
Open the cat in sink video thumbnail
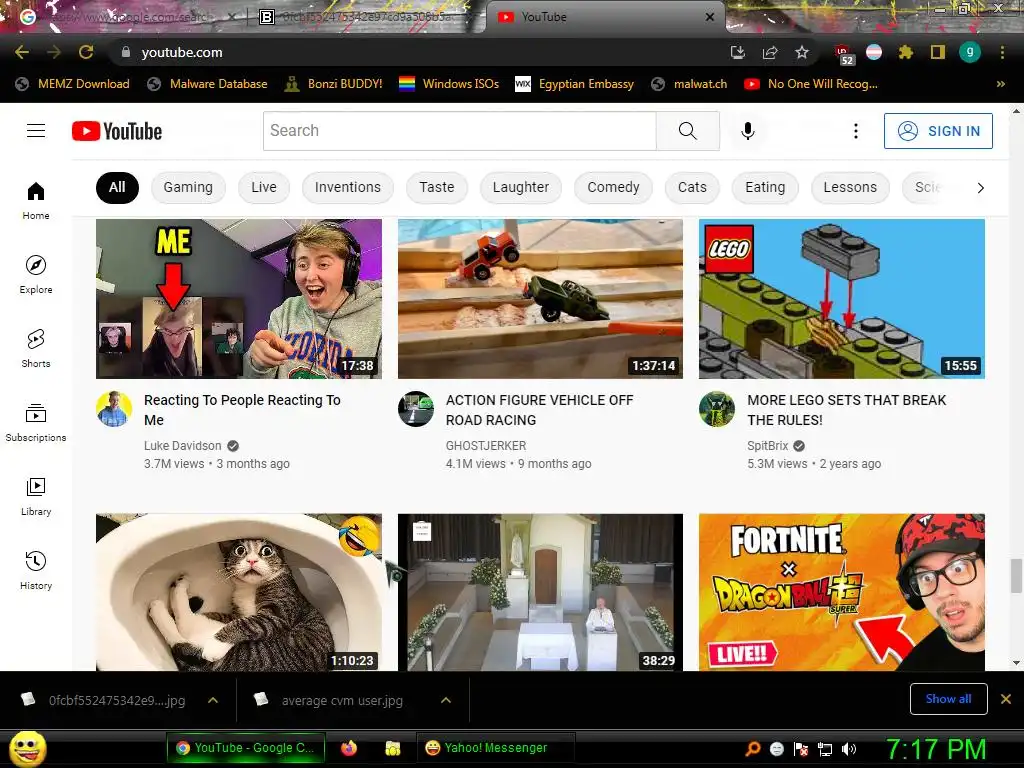(239, 592)
